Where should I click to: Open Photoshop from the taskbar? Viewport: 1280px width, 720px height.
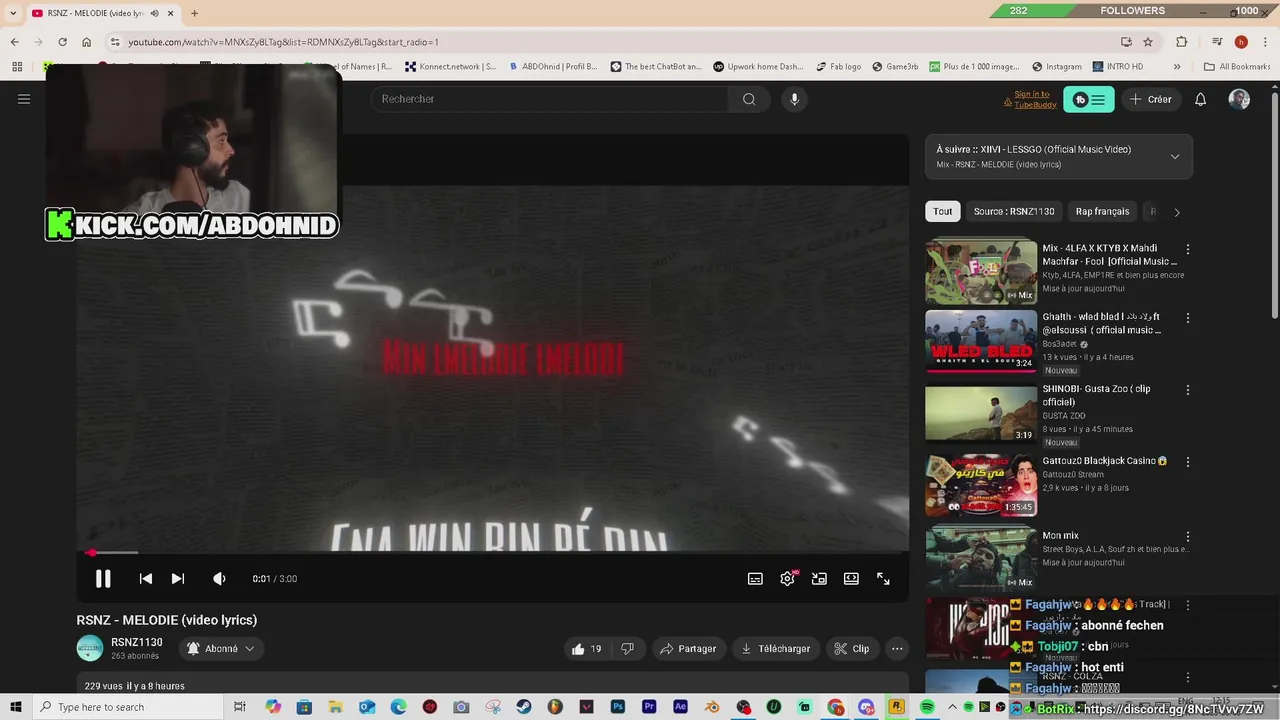[x=618, y=707]
